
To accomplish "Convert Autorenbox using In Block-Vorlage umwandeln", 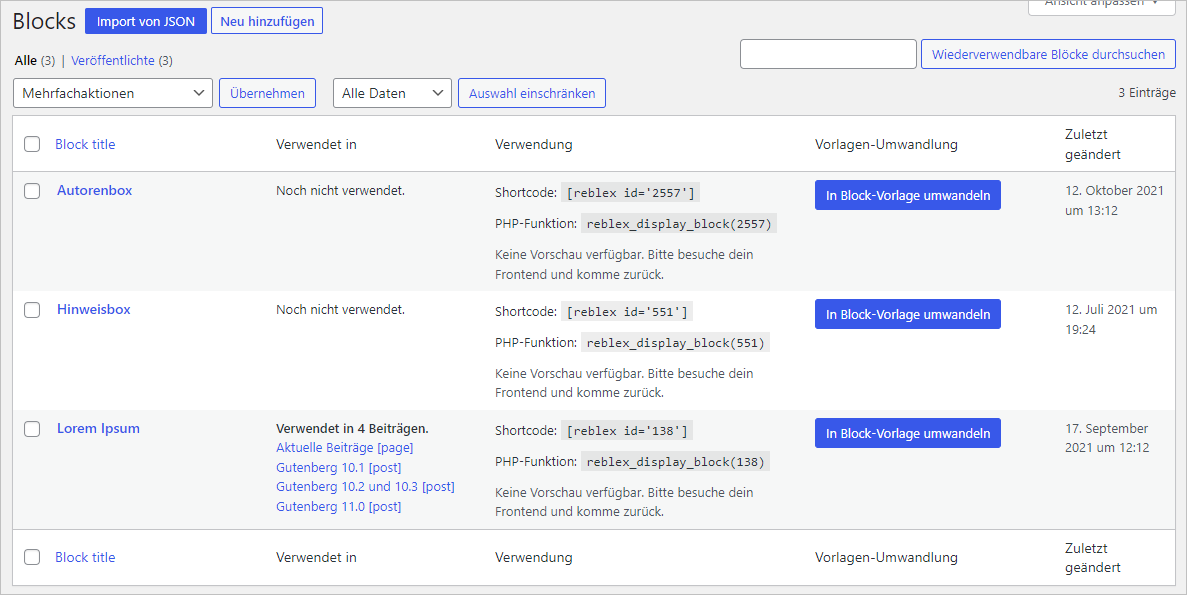I will click(907, 195).
